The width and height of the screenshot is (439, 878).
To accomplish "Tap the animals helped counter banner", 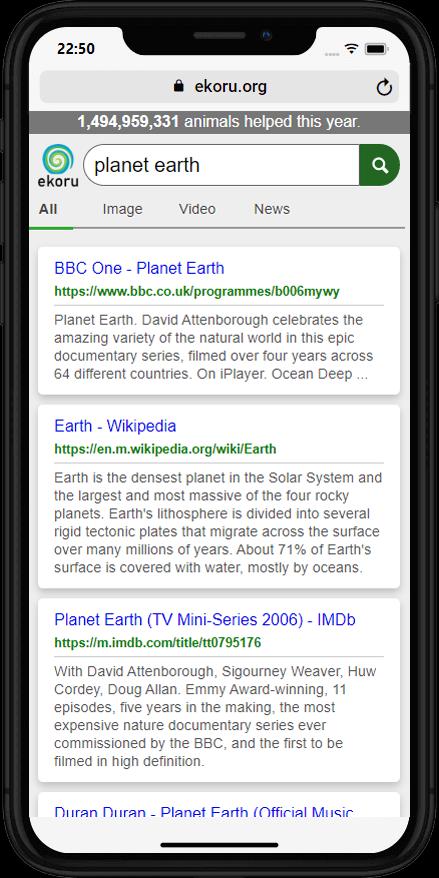I will coord(220,122).
